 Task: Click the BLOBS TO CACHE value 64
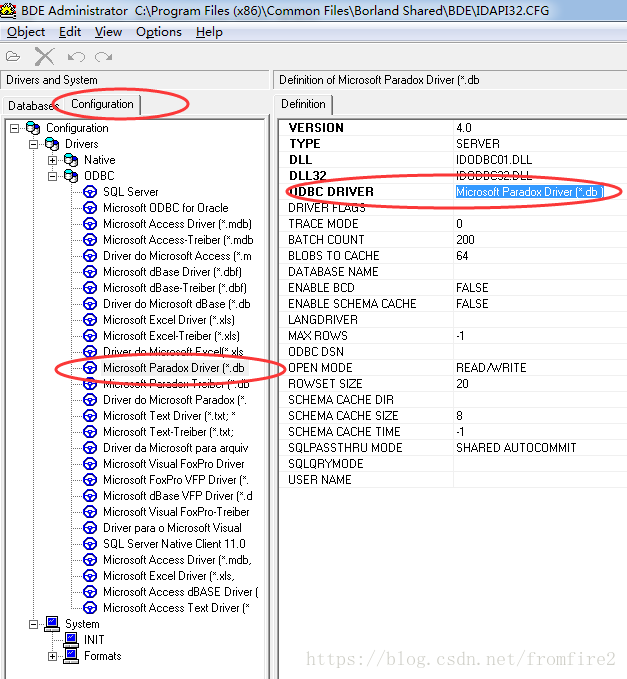point(462,256)
